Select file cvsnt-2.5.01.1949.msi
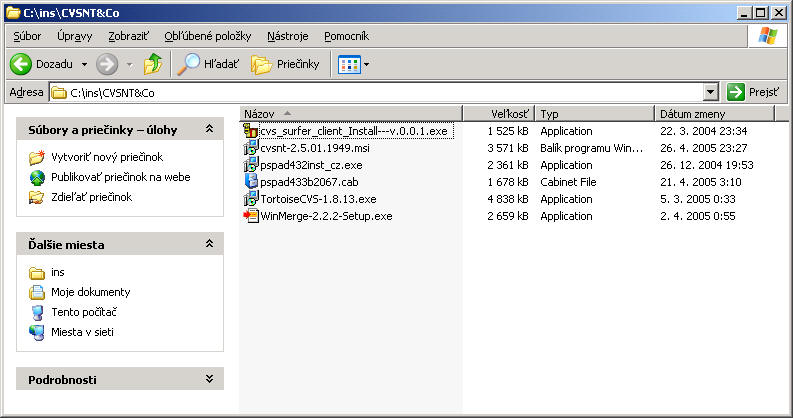 tap(315, 148)
